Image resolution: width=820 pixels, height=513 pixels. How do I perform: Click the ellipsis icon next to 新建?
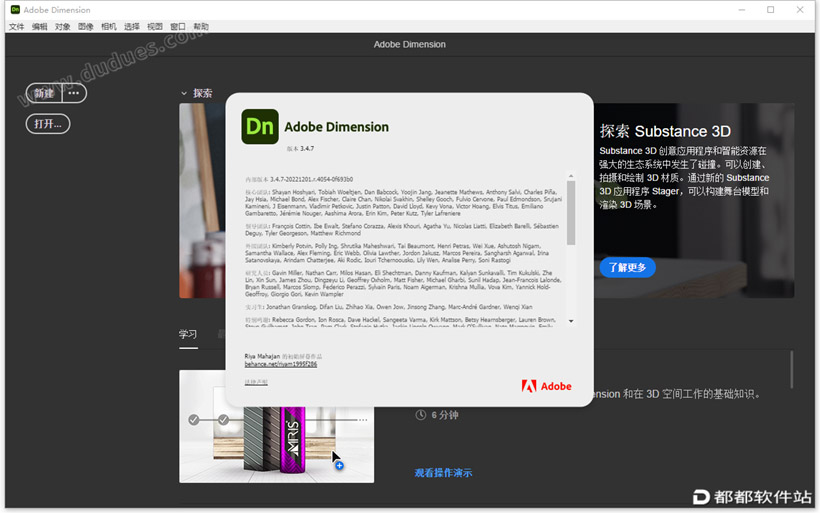(74, 93)
